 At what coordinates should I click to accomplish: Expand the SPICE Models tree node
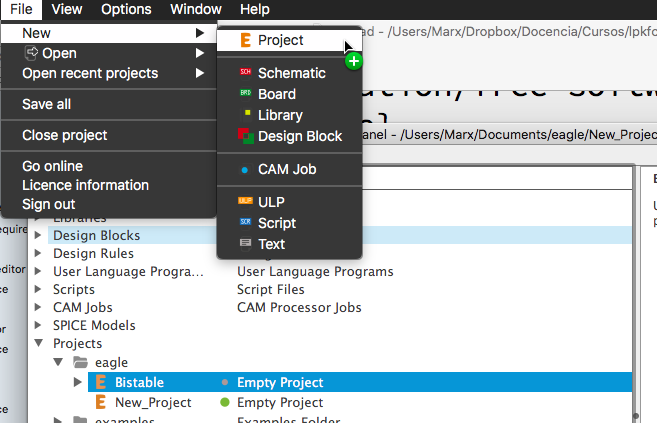[x=39, y=325]
